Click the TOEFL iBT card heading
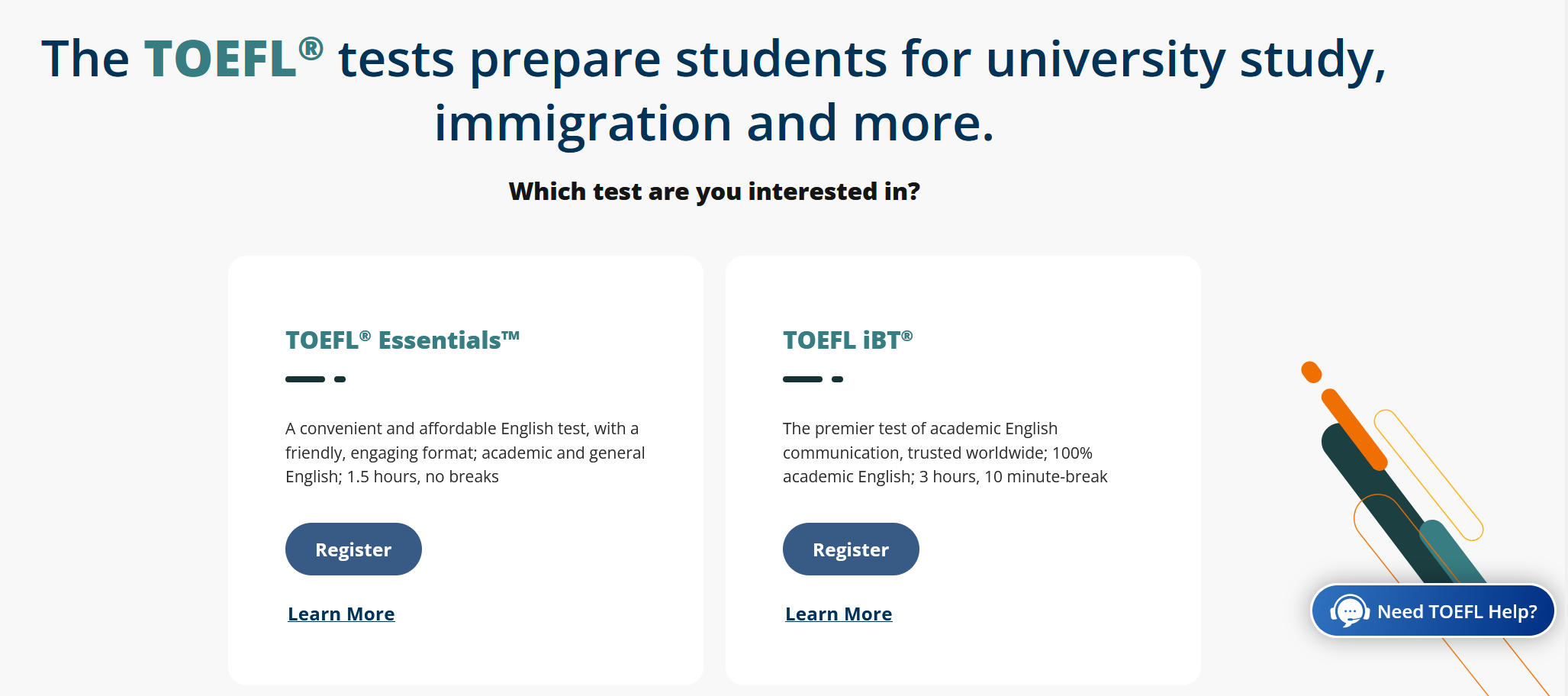 point(848,340)
